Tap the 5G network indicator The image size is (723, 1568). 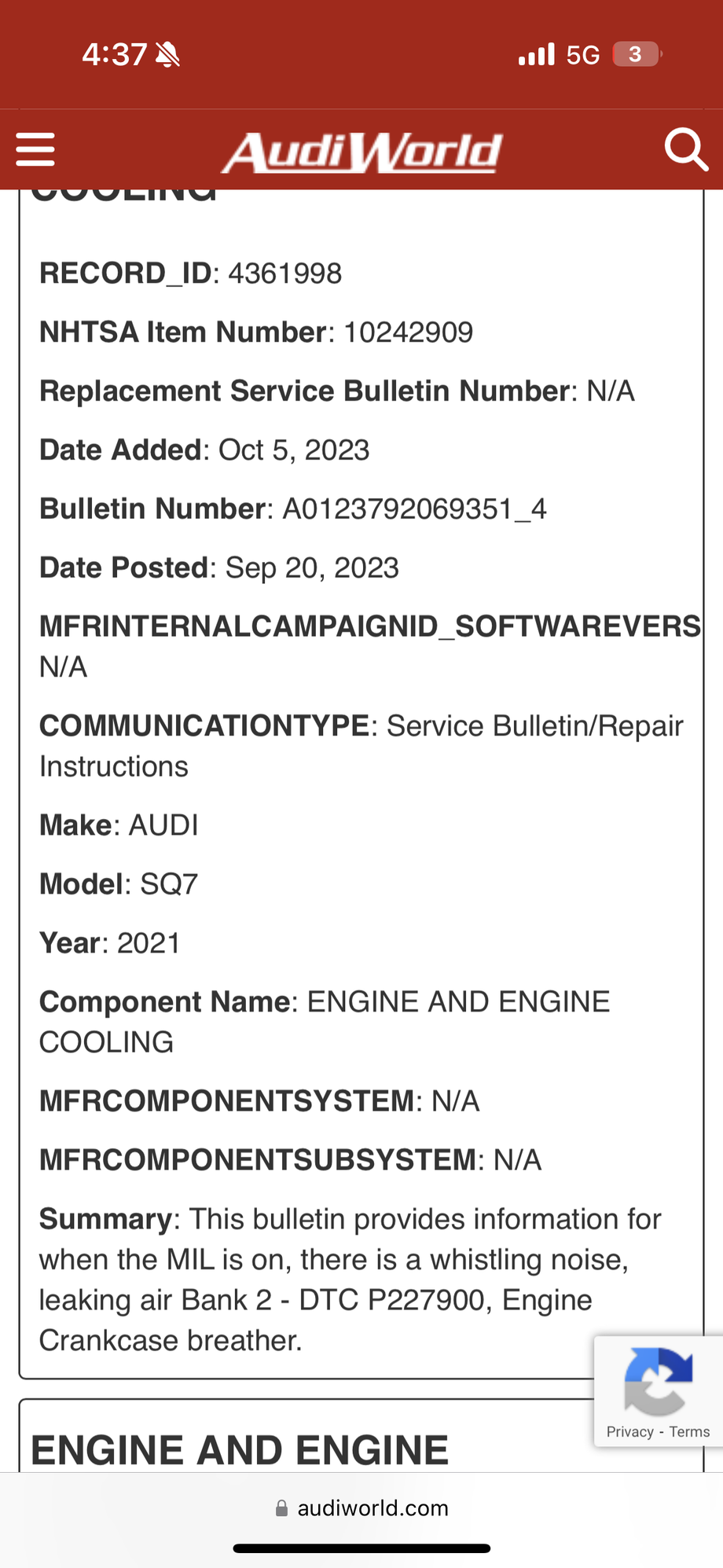point(583,53)
